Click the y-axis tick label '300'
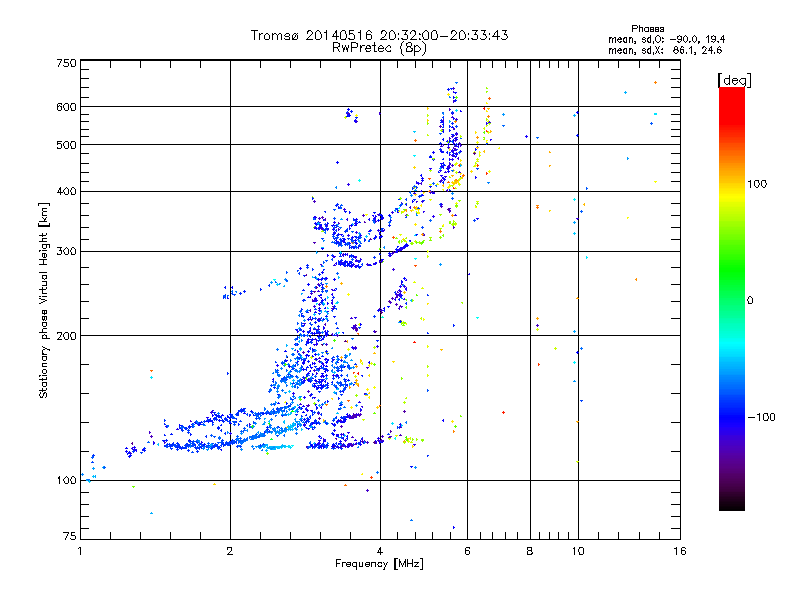Screen dimensions: 800x600 click(66, 251)
